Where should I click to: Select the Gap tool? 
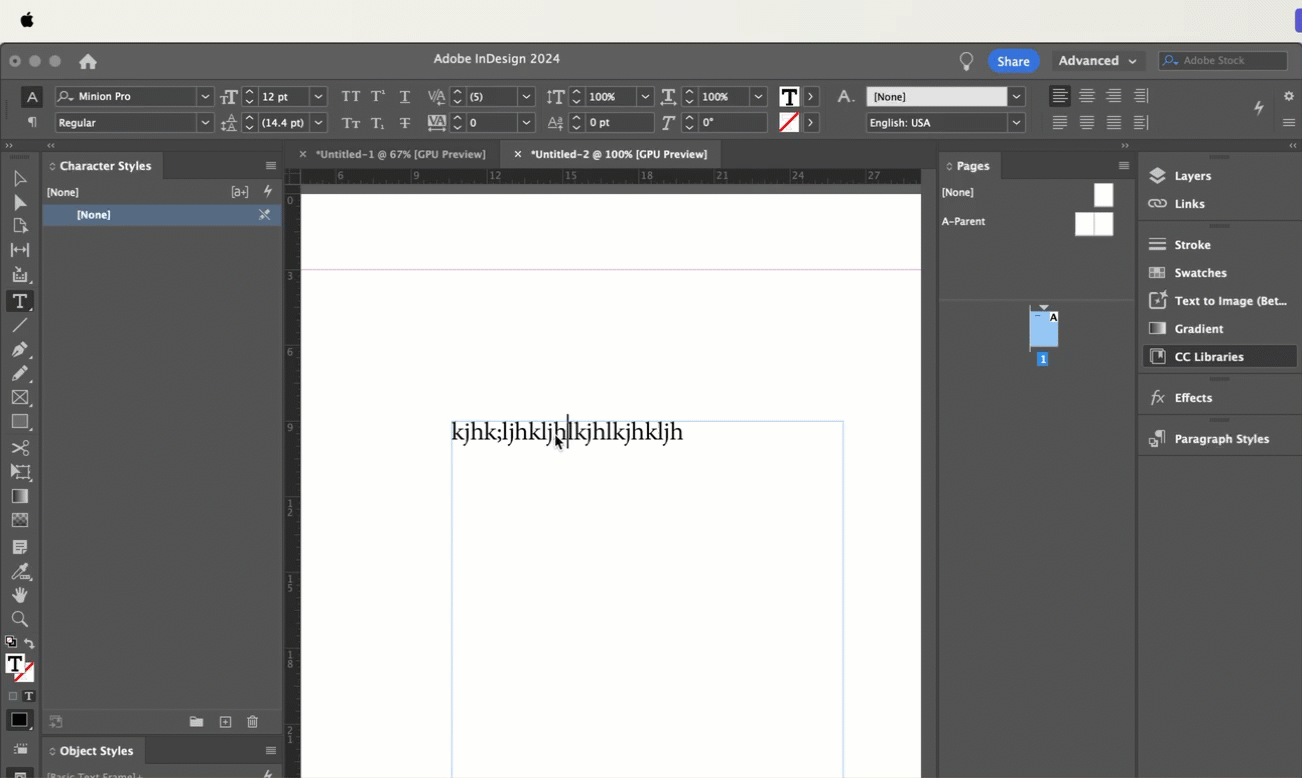[x=20, y=250]
